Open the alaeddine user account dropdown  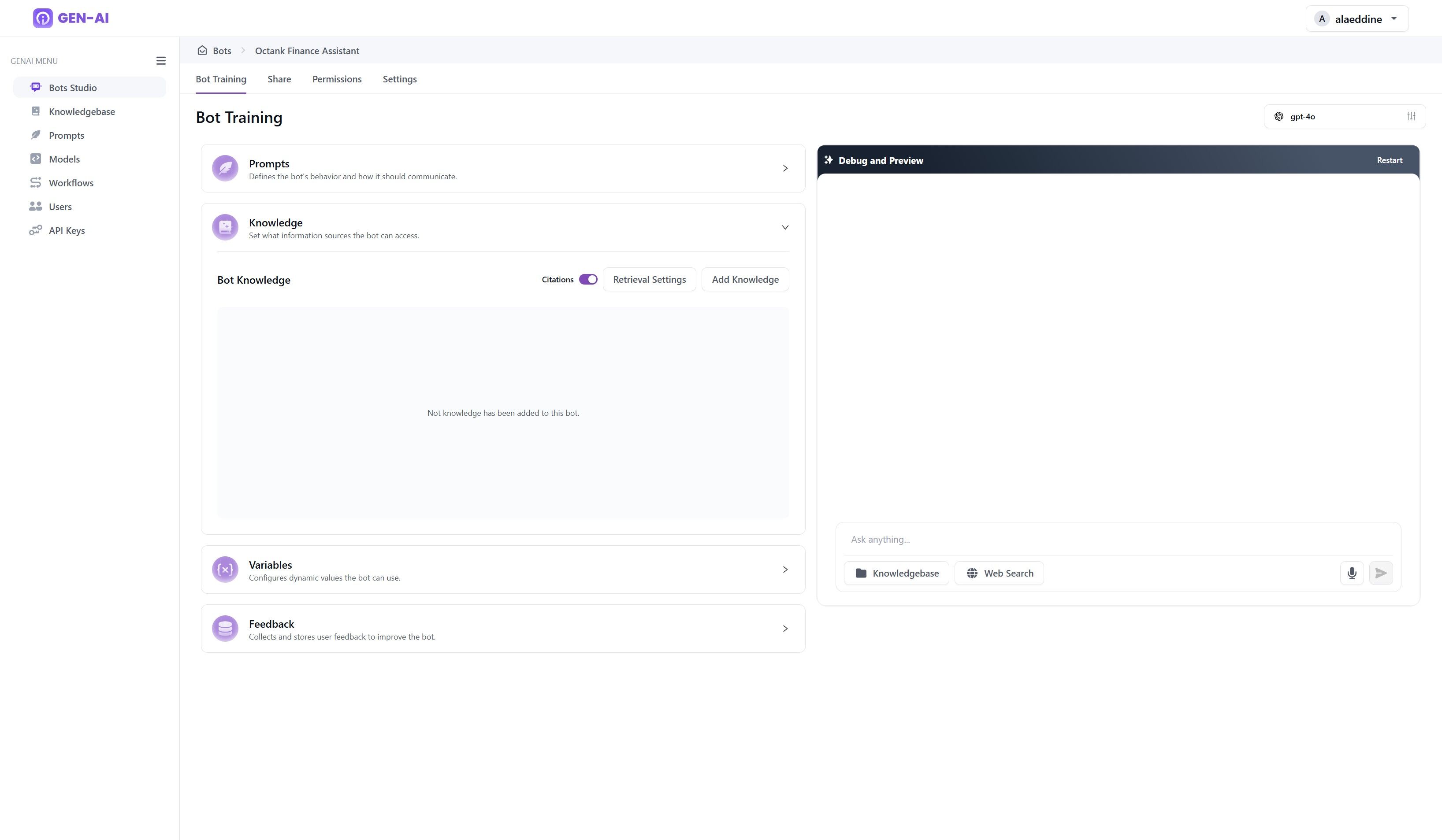pos(1357,19)
